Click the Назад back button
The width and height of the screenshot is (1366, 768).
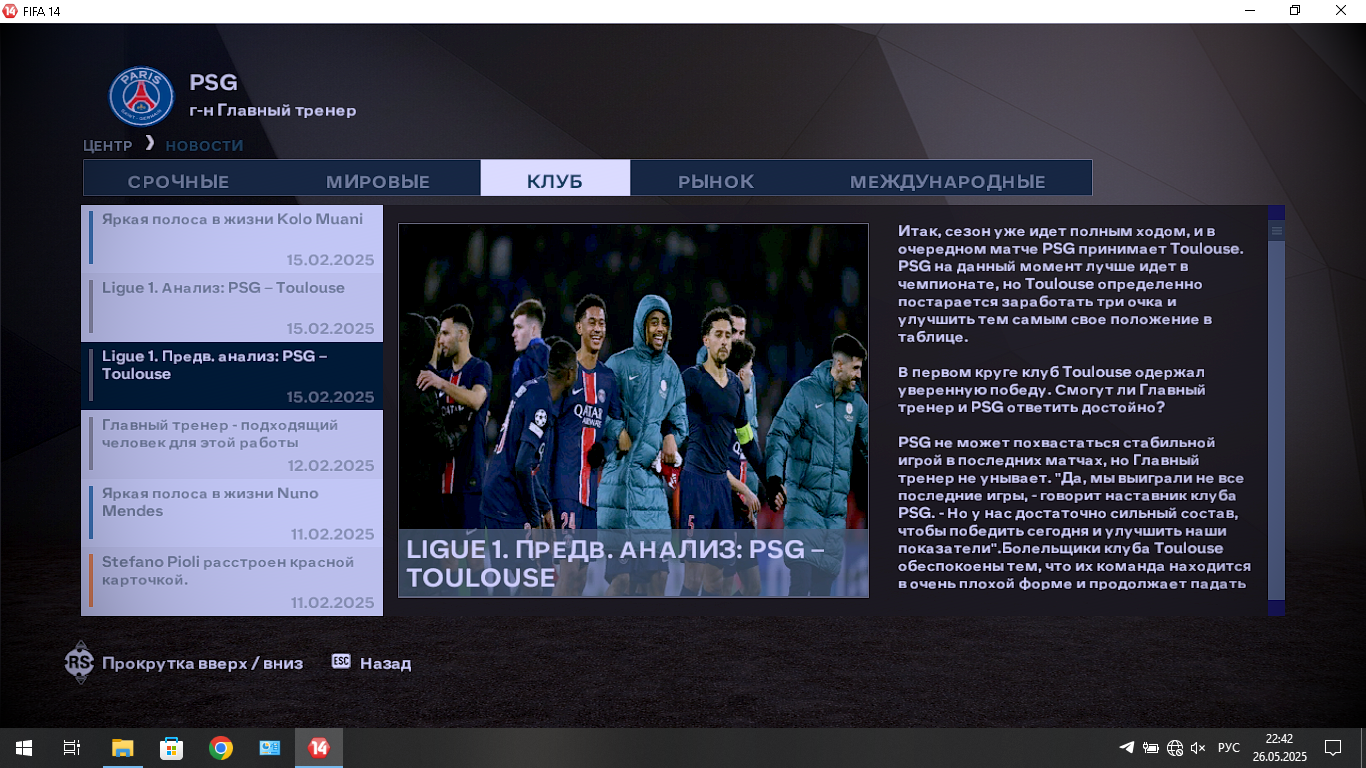point(385,663)
